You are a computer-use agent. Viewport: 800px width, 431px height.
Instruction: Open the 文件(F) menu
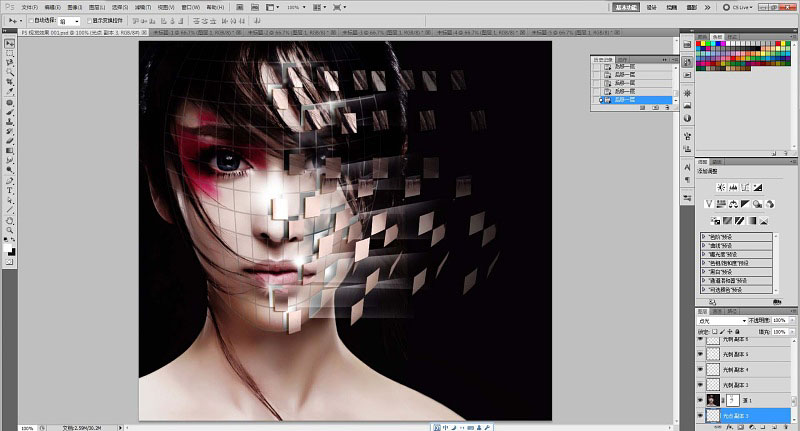(x=30, y=7)
